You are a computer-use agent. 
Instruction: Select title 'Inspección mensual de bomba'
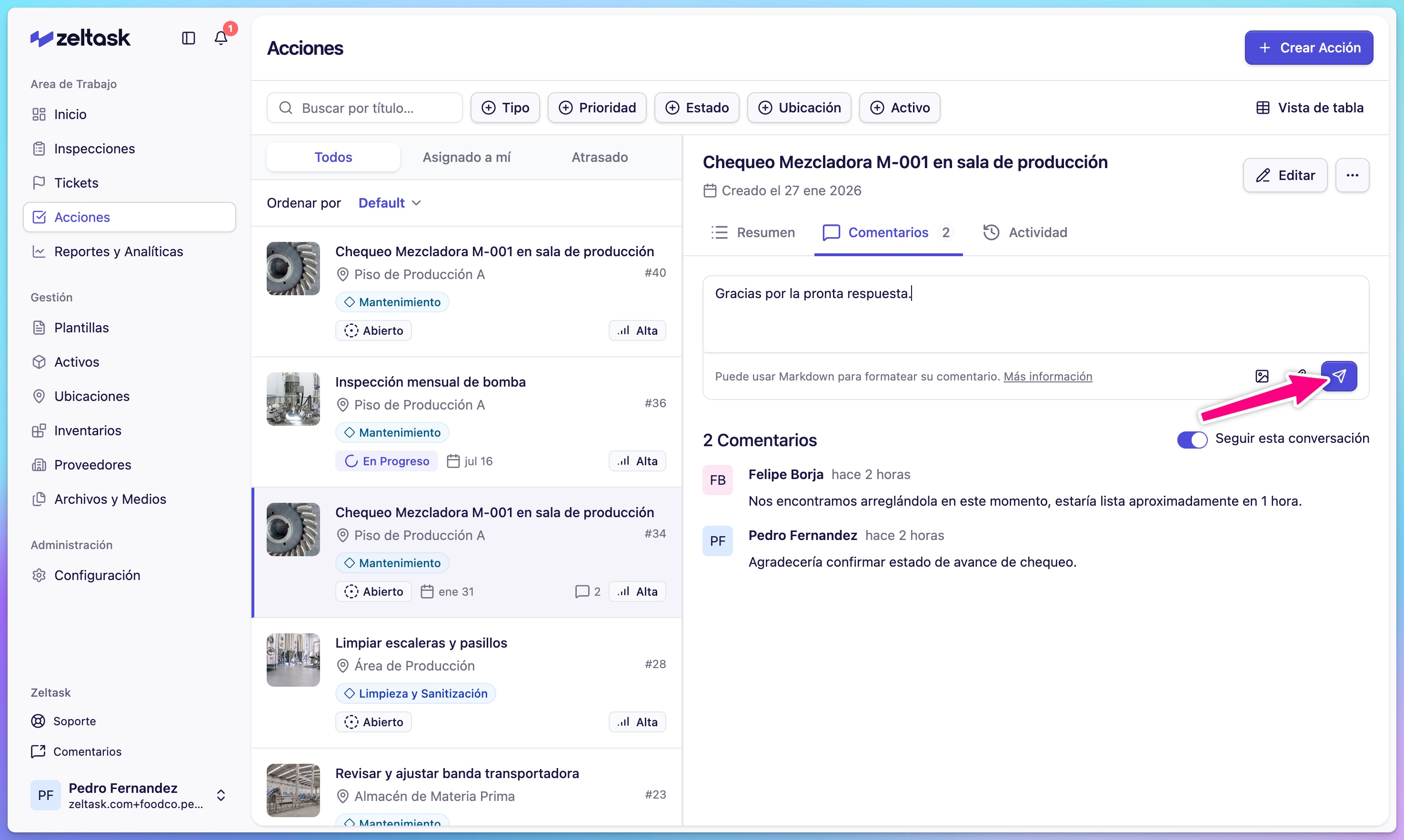point(430,382)
